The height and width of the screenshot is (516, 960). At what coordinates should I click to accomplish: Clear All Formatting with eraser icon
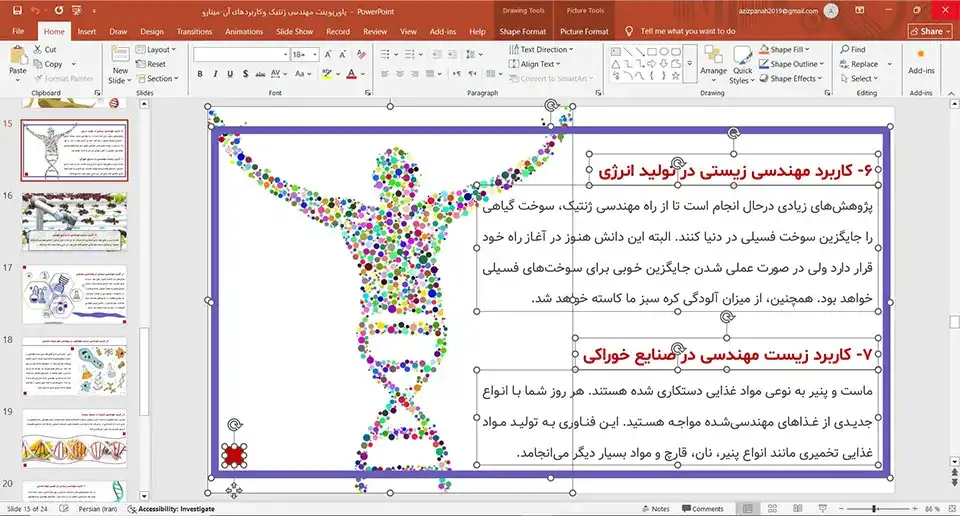point(361,54)
